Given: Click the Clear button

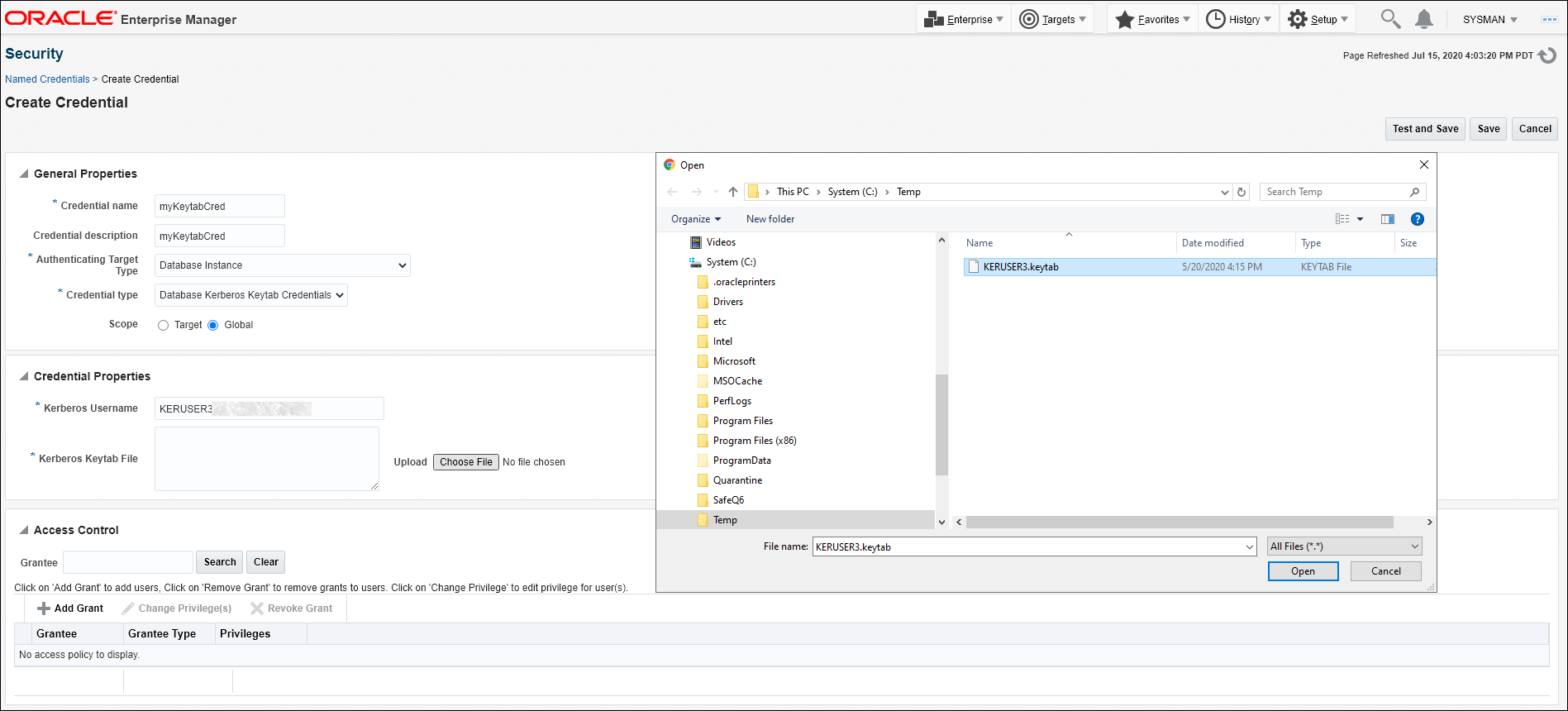Looking at the screenshot, I should tap(266, 562).
